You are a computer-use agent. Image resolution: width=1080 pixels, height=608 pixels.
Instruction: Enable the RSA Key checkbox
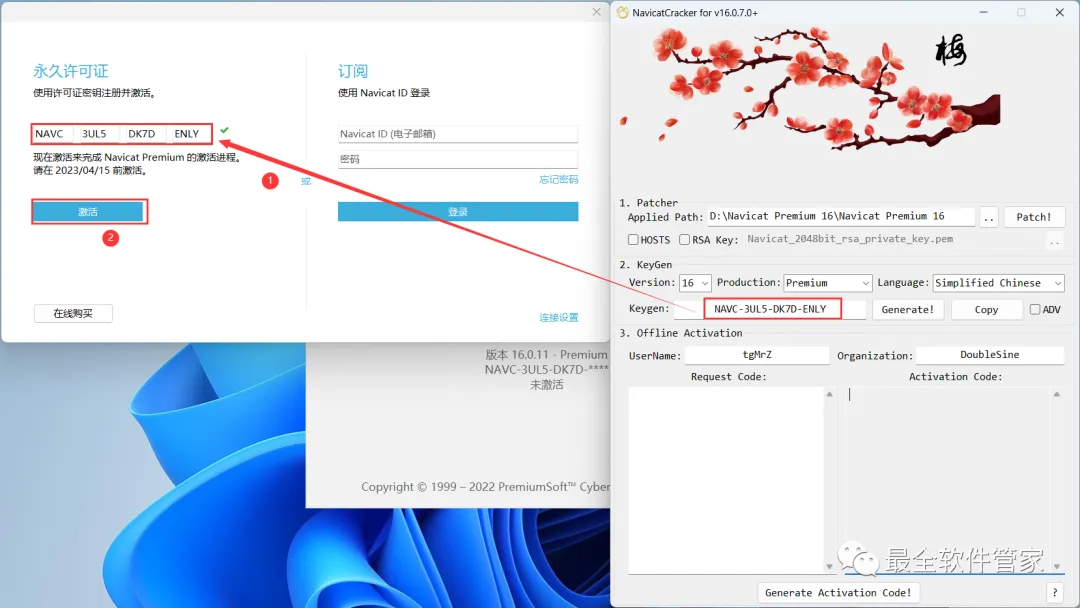tap(684, 240)
